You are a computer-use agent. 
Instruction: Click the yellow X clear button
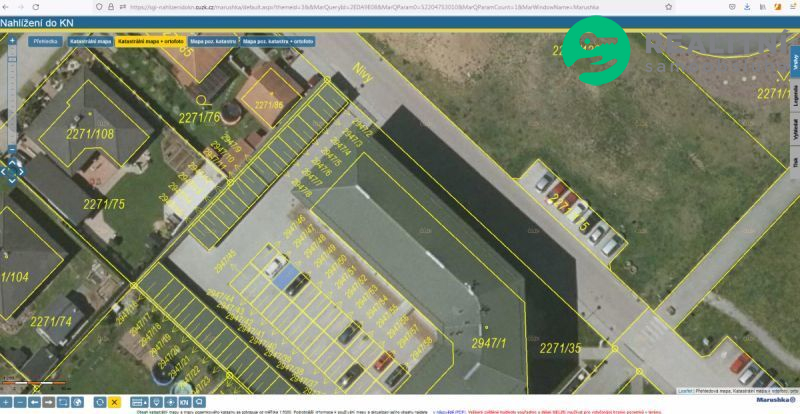[114, 402]
